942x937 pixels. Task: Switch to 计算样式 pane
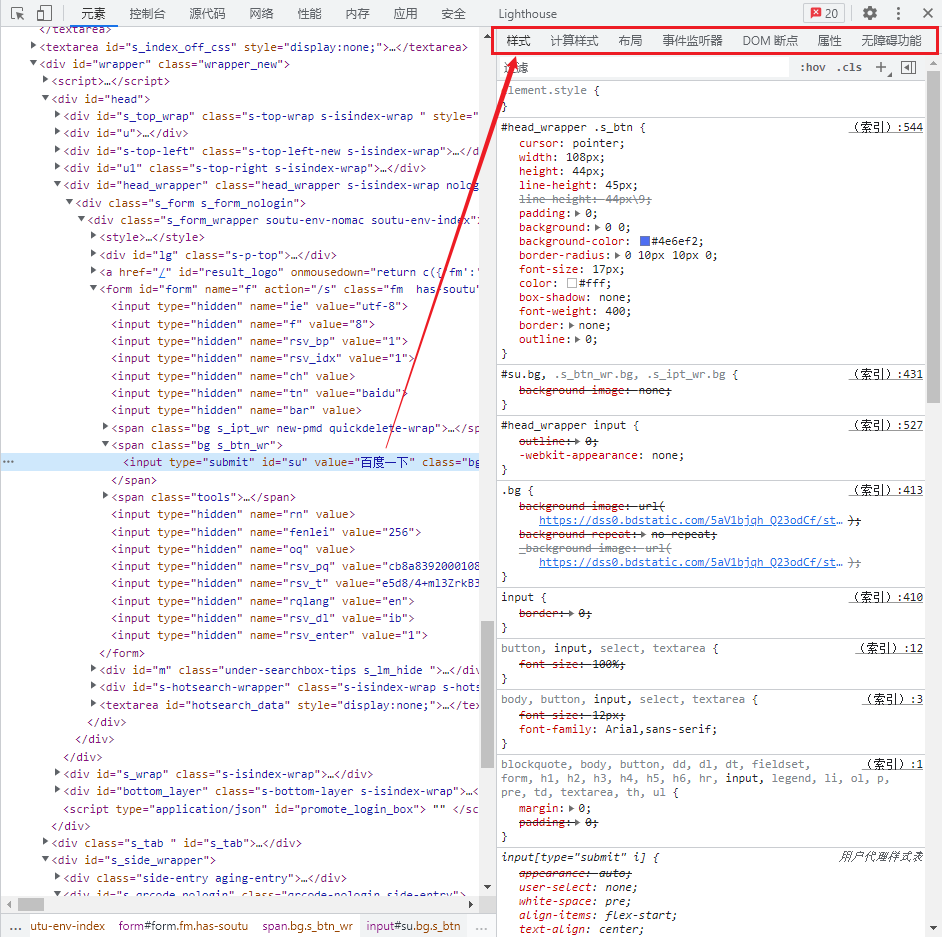[574, 40]
